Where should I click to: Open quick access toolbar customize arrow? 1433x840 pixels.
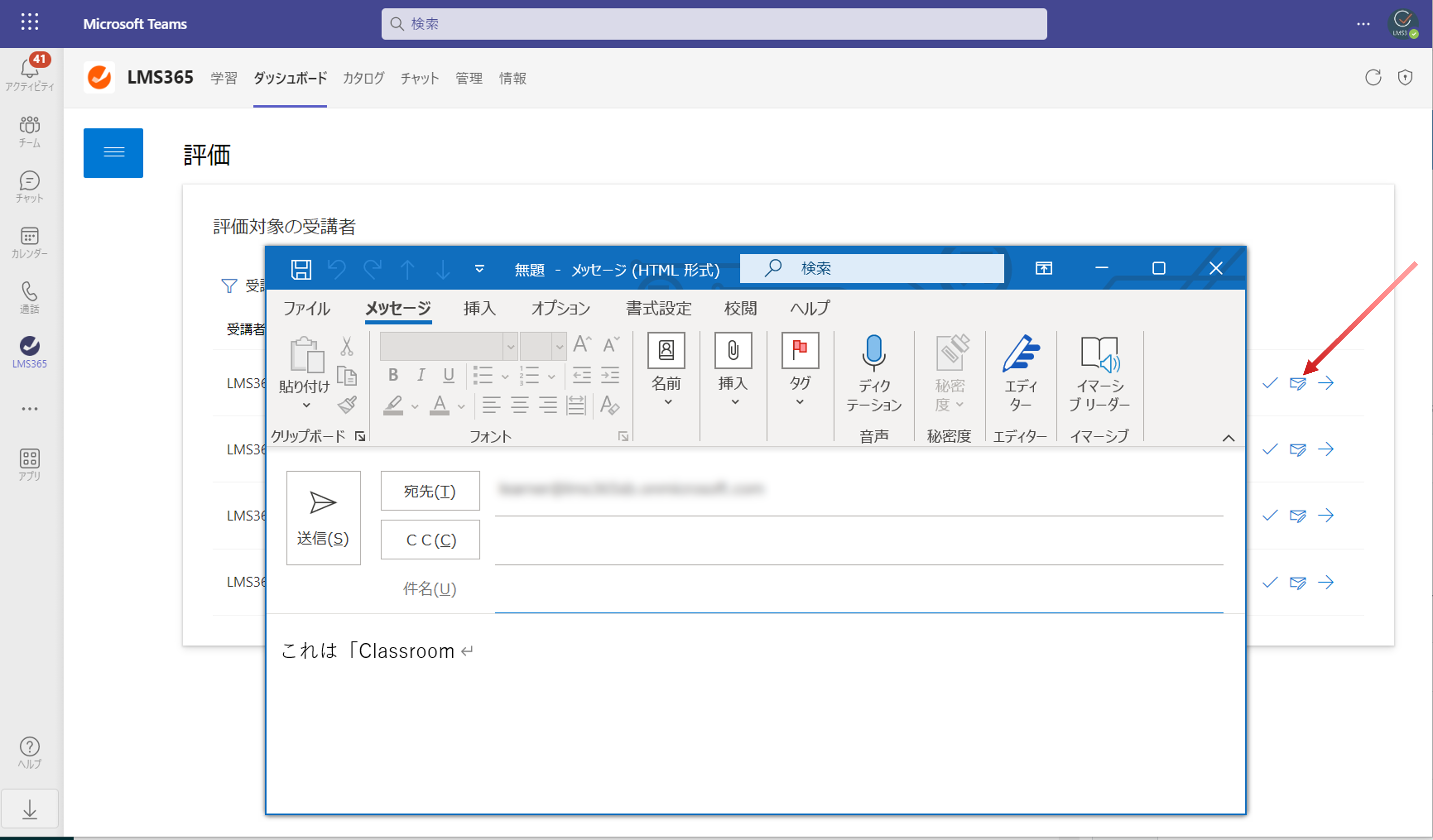(479, 269)
